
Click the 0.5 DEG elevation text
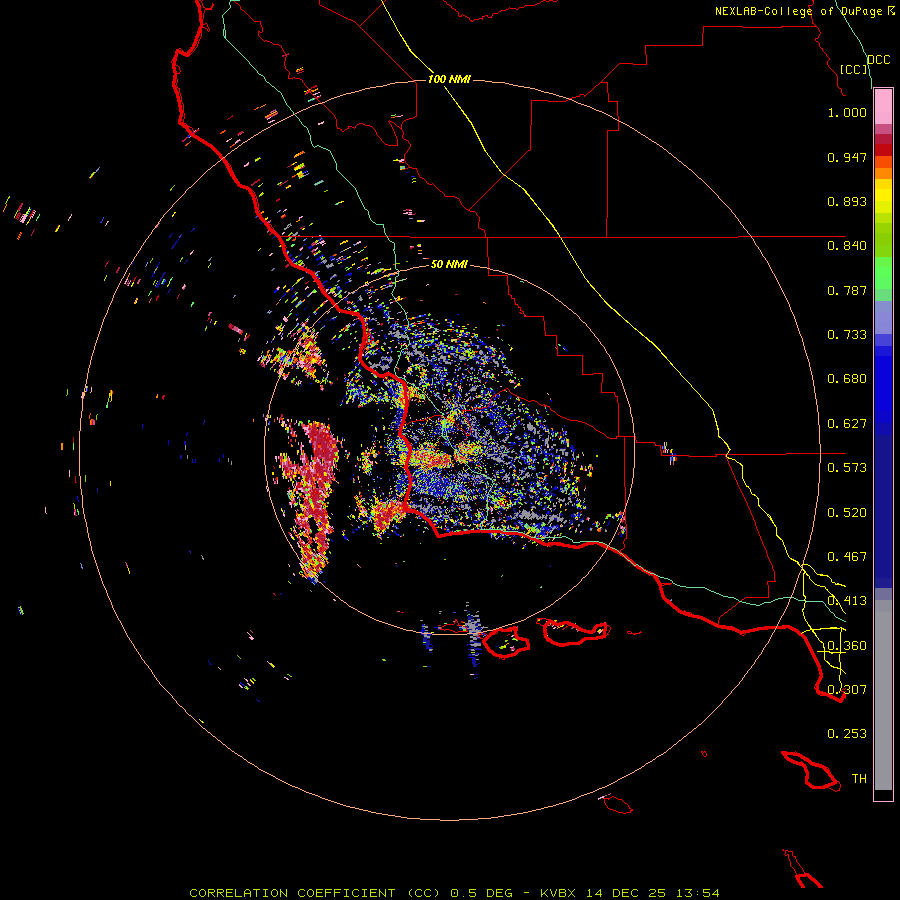coord(481,893)
